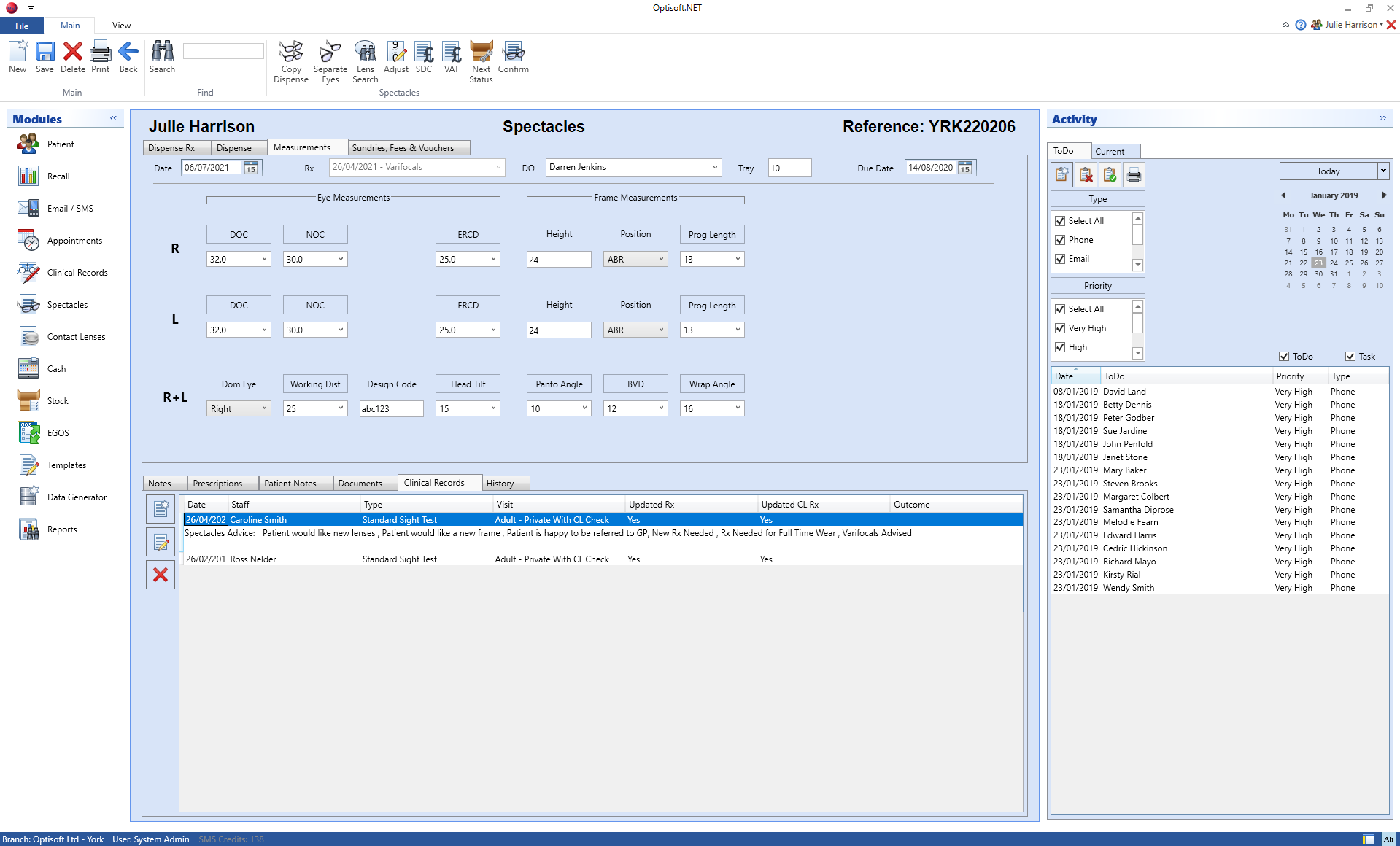This screenshot has height=846, width=1400.
Task: Disable the Very High priority checkbox
Action: (x=1061, y=328)
